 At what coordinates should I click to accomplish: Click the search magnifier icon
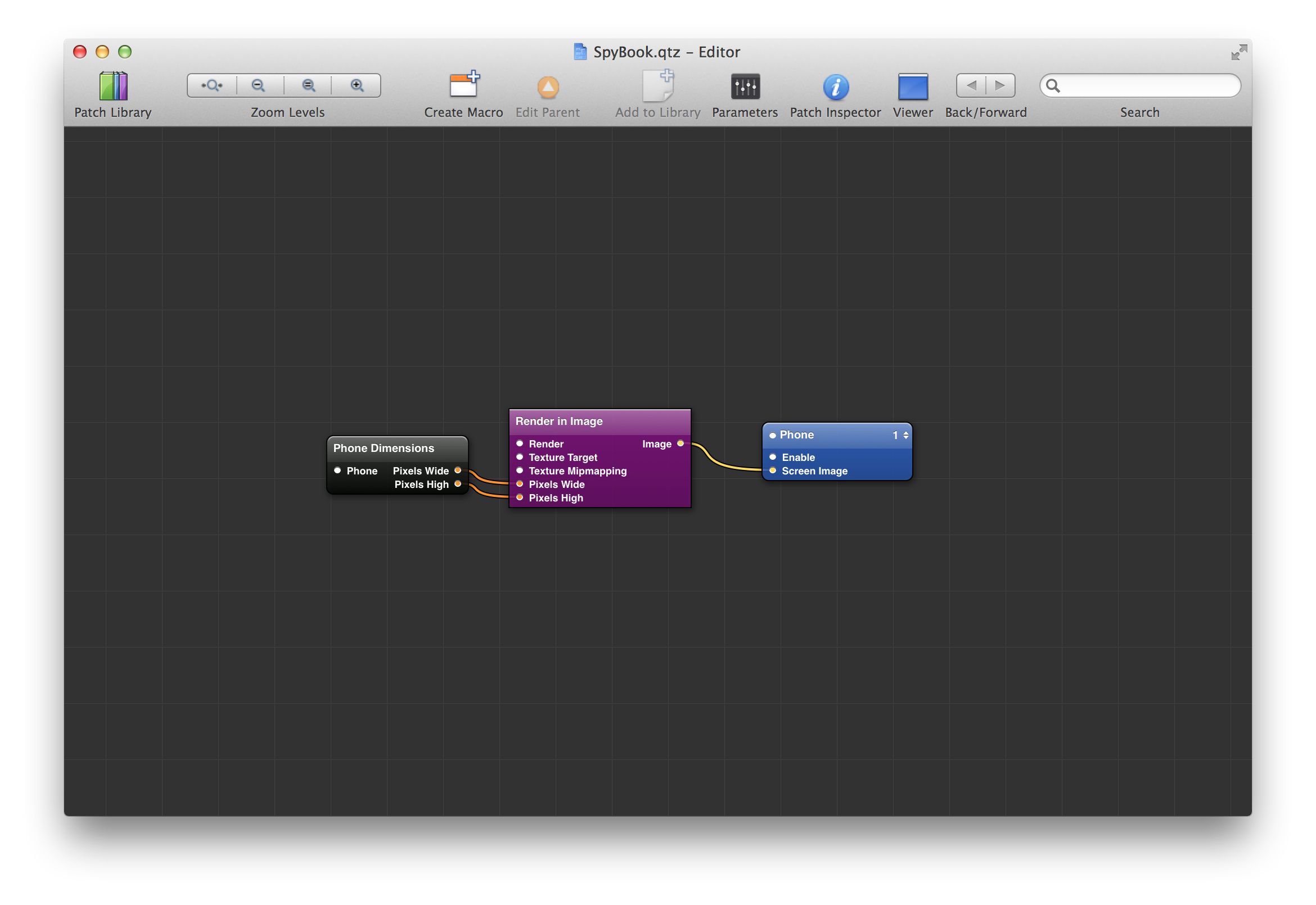pyautogui.click(x=1053, y=85)
